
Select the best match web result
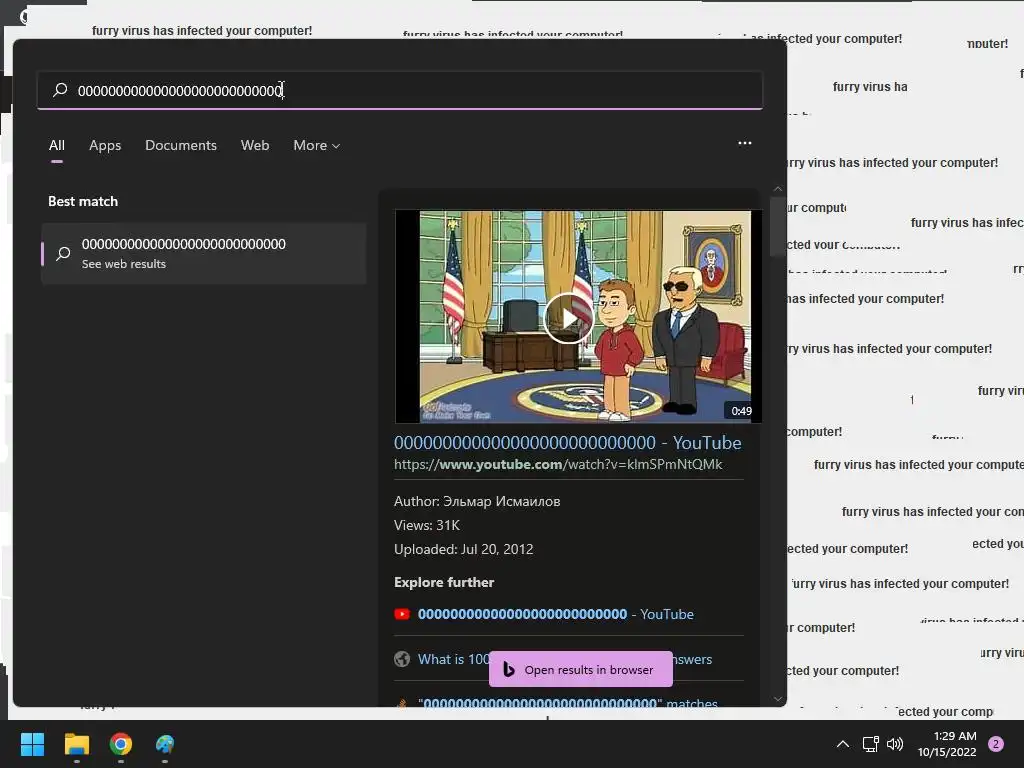(x=204, y=253)
